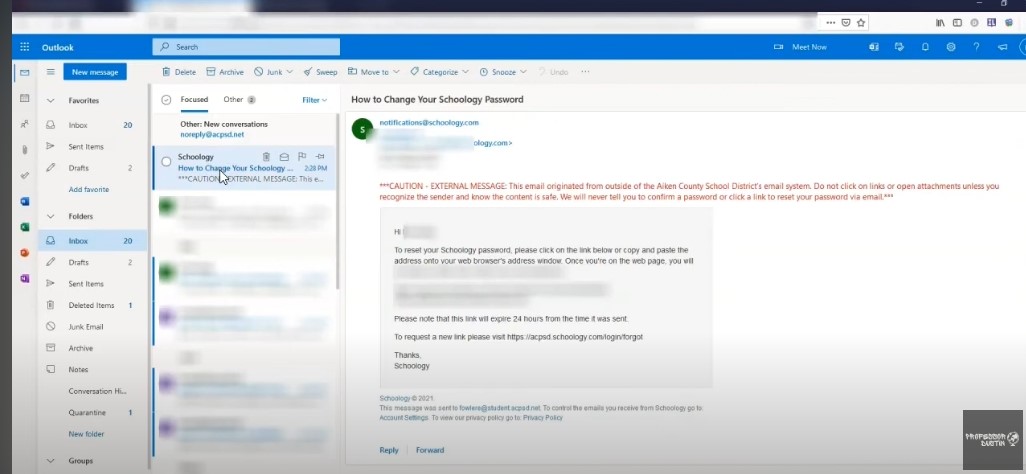Click Sweep in the mail toolbar
The image size is (1026, 474).
[x=320, y=72]
